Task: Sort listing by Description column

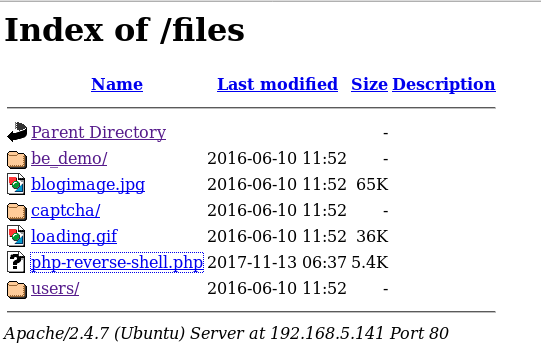Action: pos(444,85)
